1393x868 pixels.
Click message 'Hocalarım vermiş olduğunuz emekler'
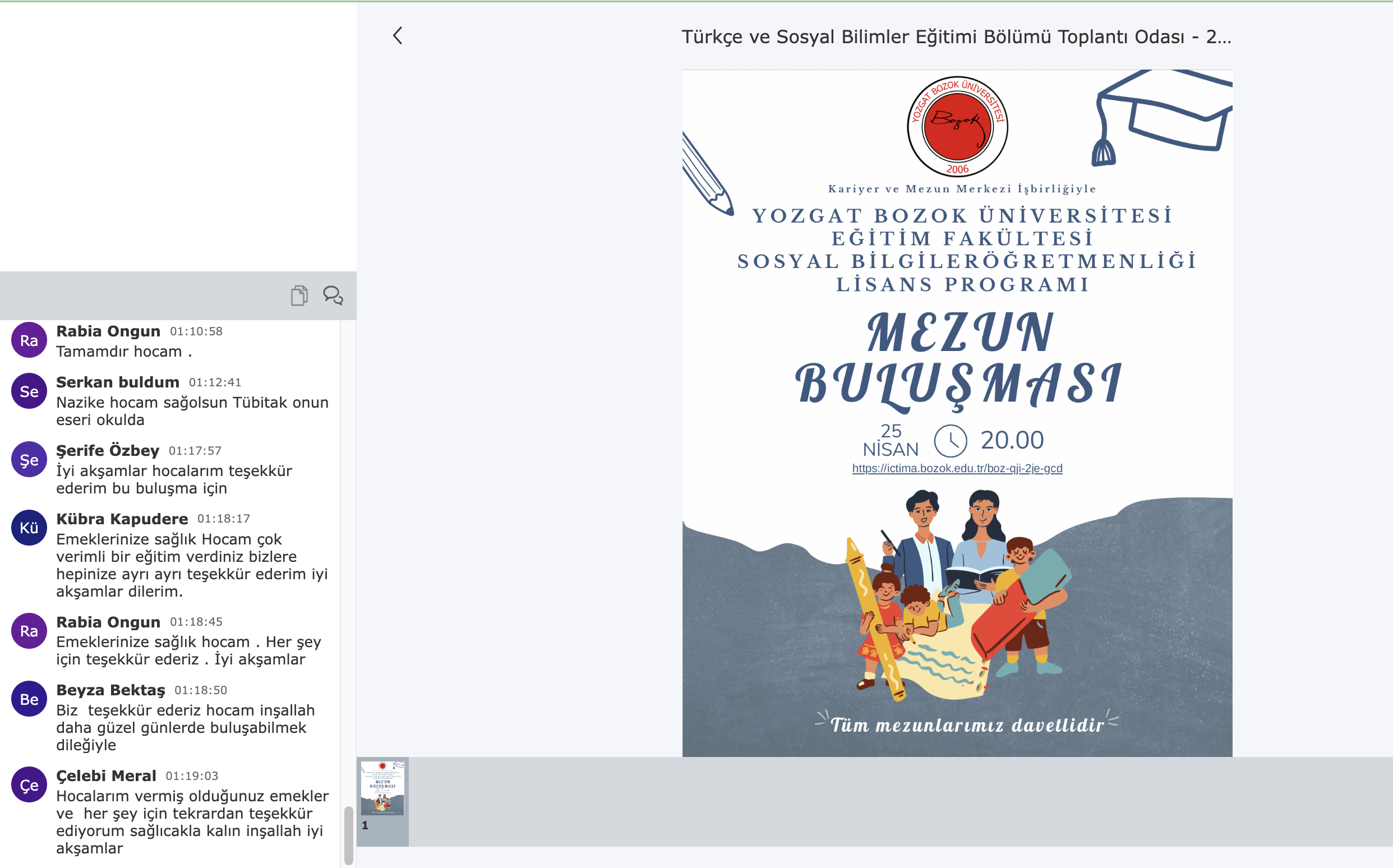click(192, 821)
